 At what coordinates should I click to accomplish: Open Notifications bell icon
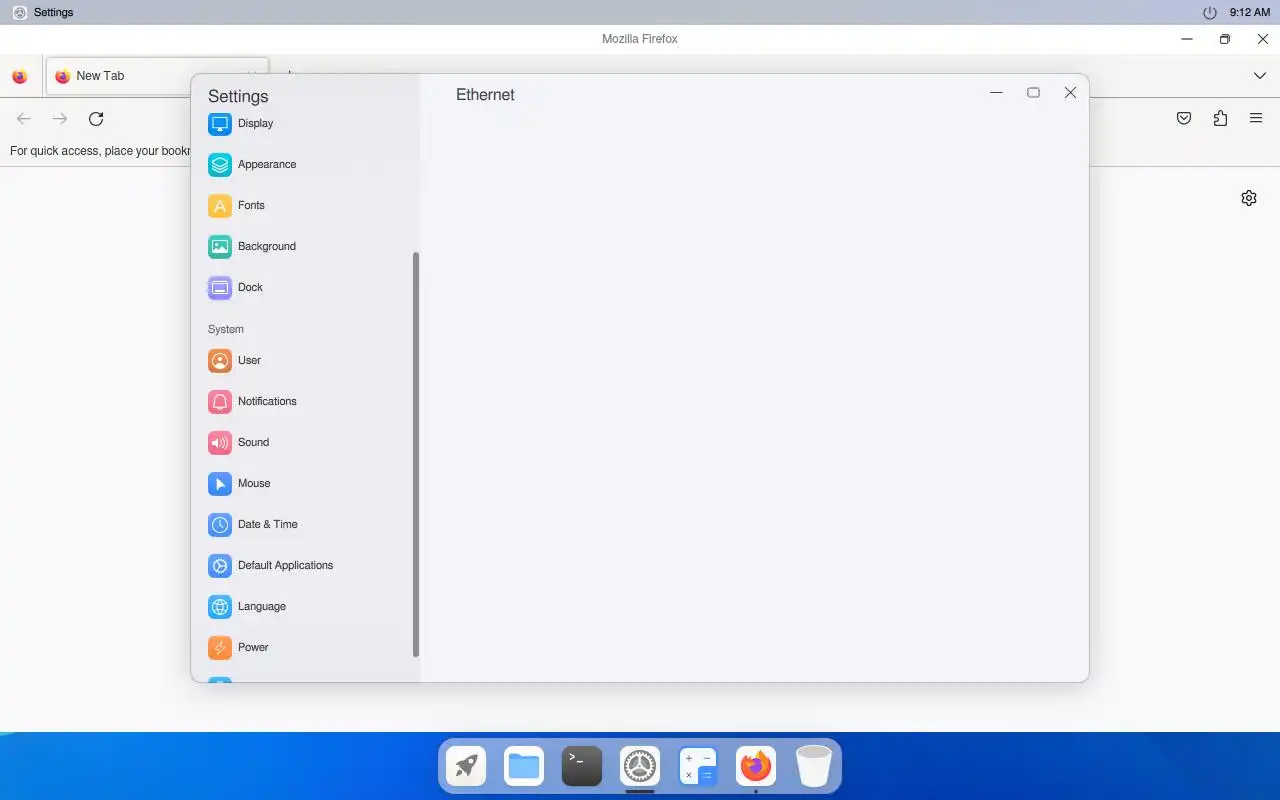click(220, 402)
